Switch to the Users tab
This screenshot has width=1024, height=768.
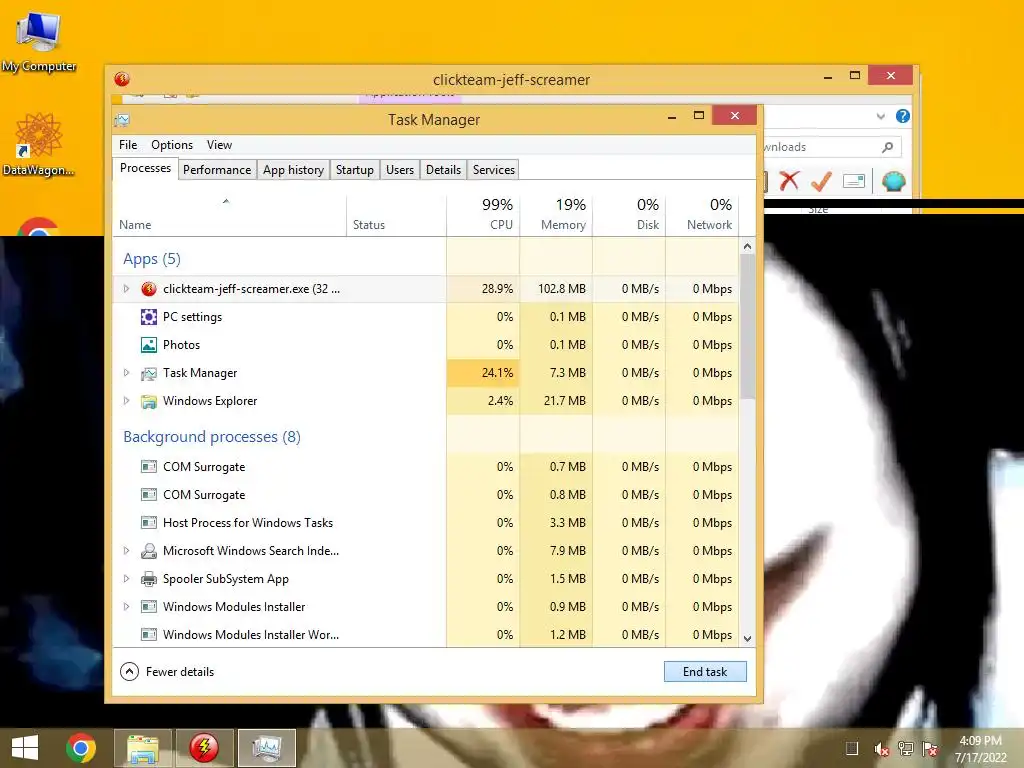click(x=400, y=170)
